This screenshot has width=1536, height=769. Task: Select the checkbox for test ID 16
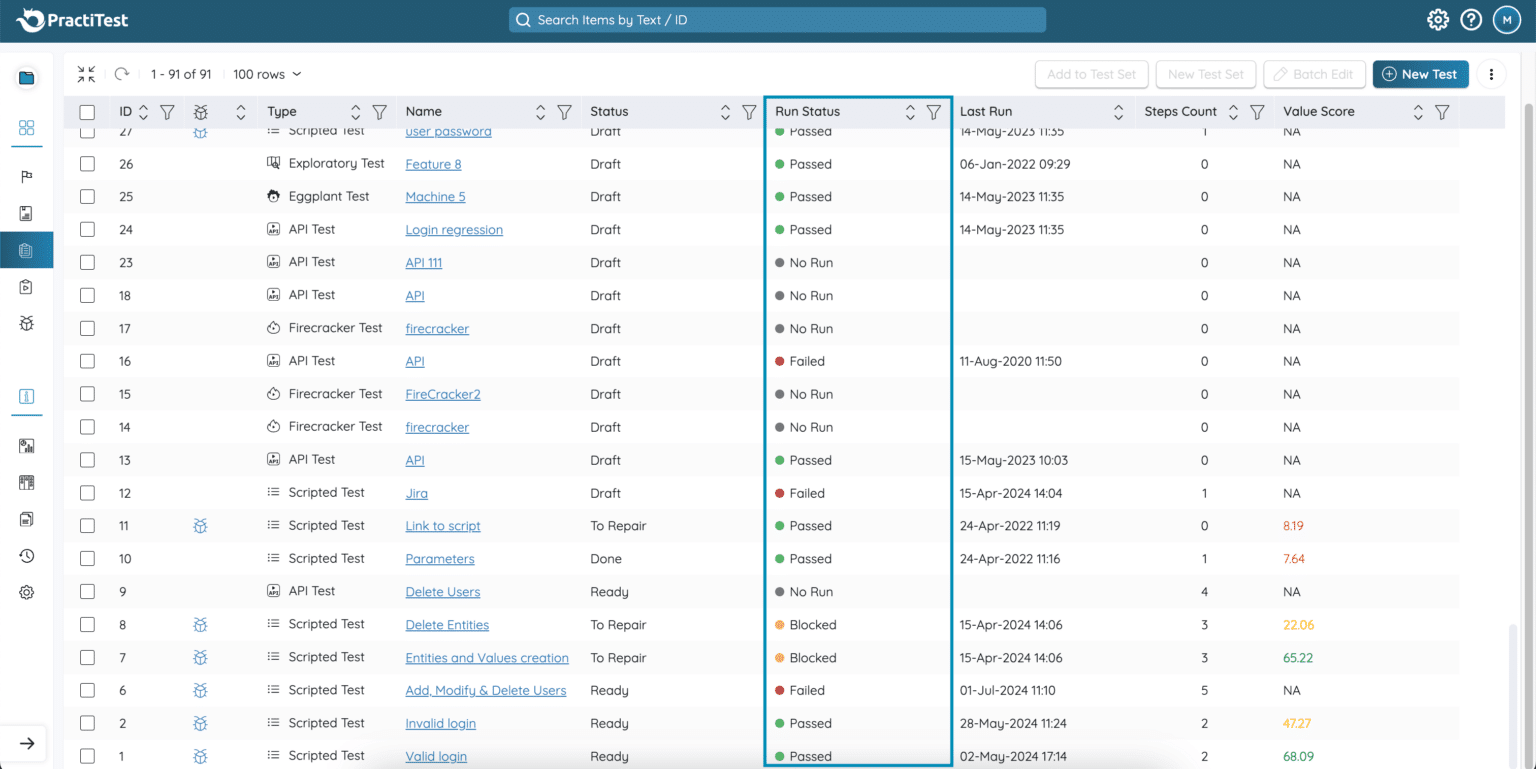coord(87,361)
